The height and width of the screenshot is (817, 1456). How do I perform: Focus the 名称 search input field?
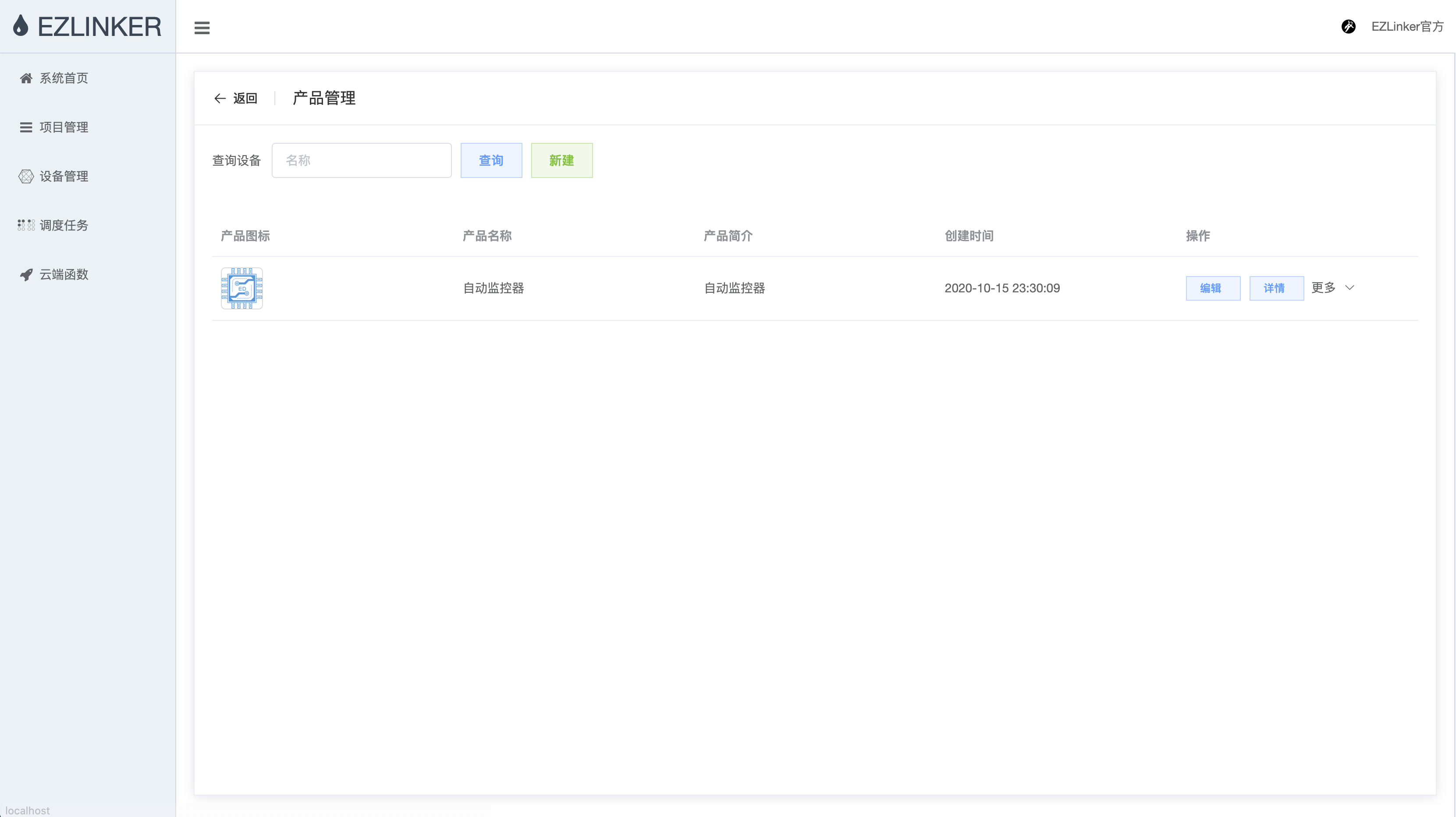[361, 160]
